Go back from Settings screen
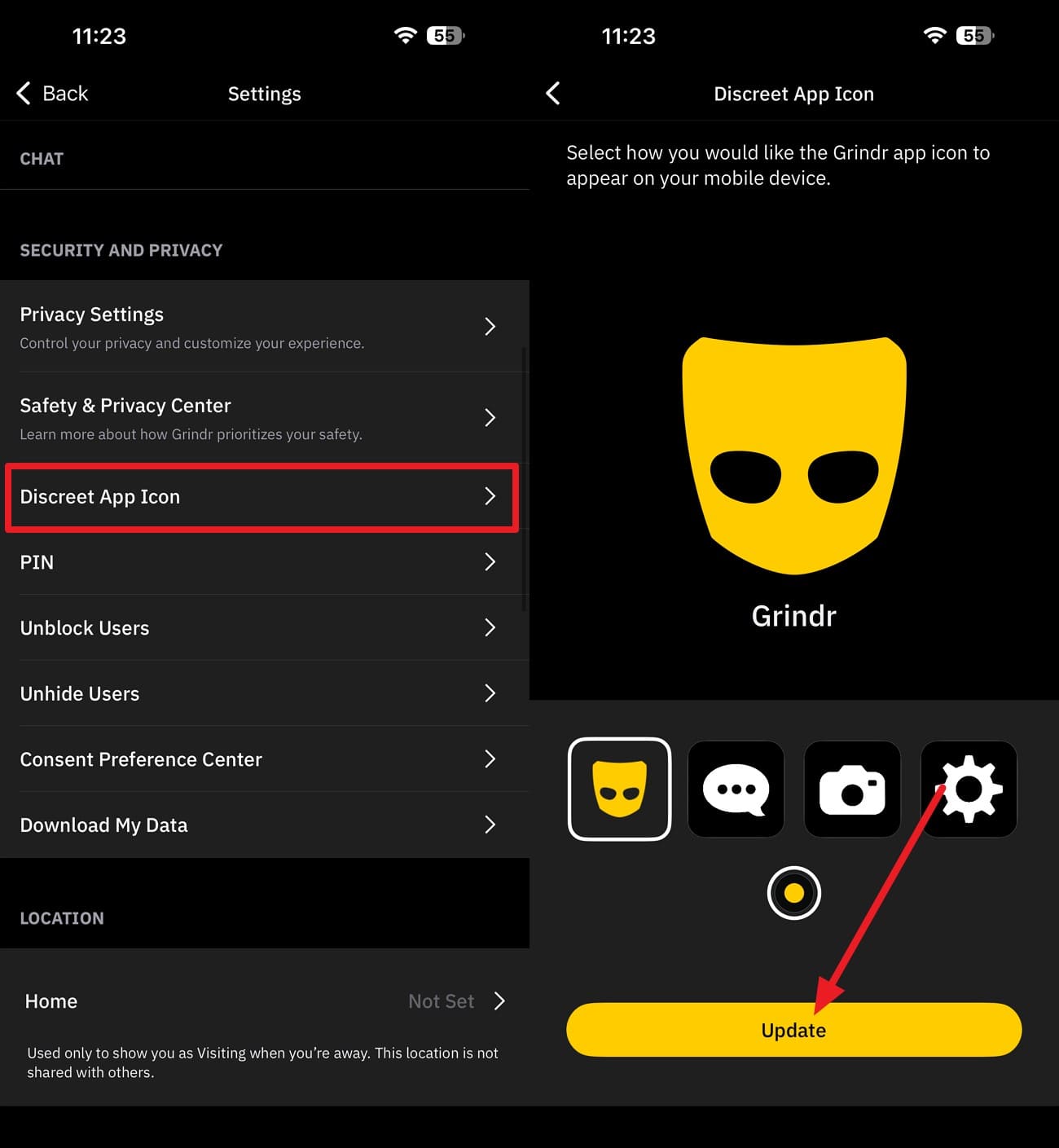The image size is (1059, 1148). click(x=52, y=93)
